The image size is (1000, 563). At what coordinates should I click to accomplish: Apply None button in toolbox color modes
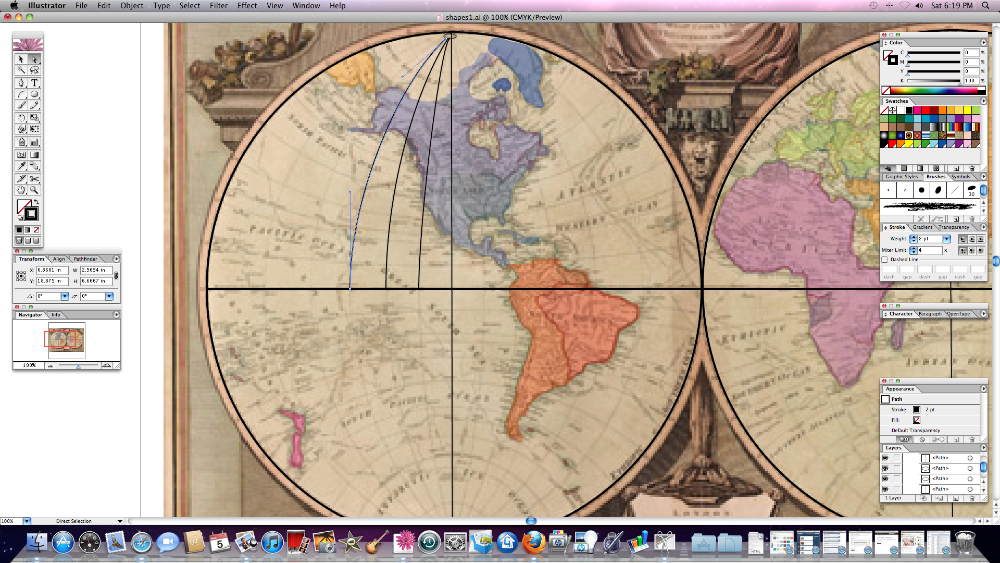[x=36, y=230]
